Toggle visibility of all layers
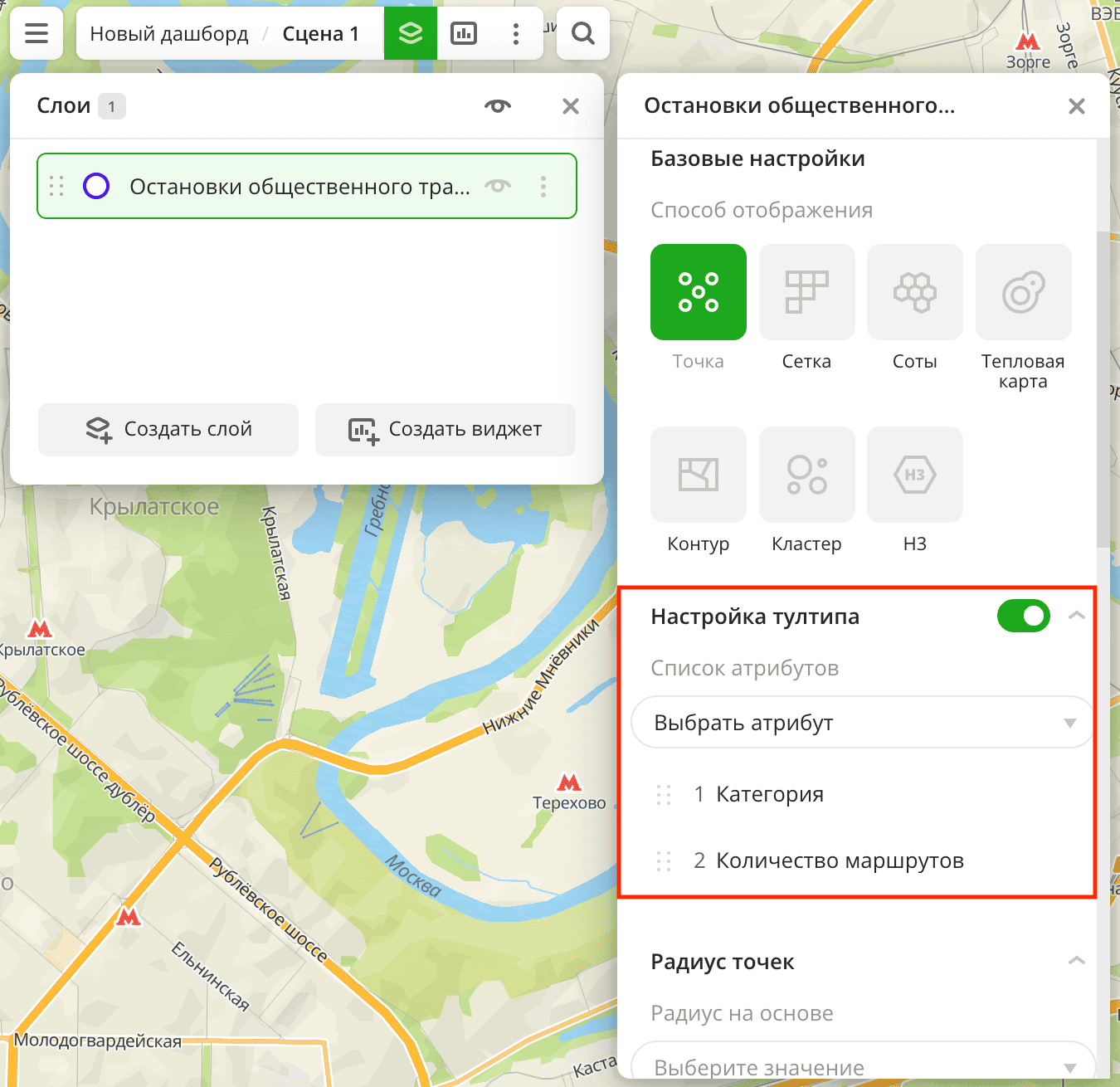 click(498, 106)
